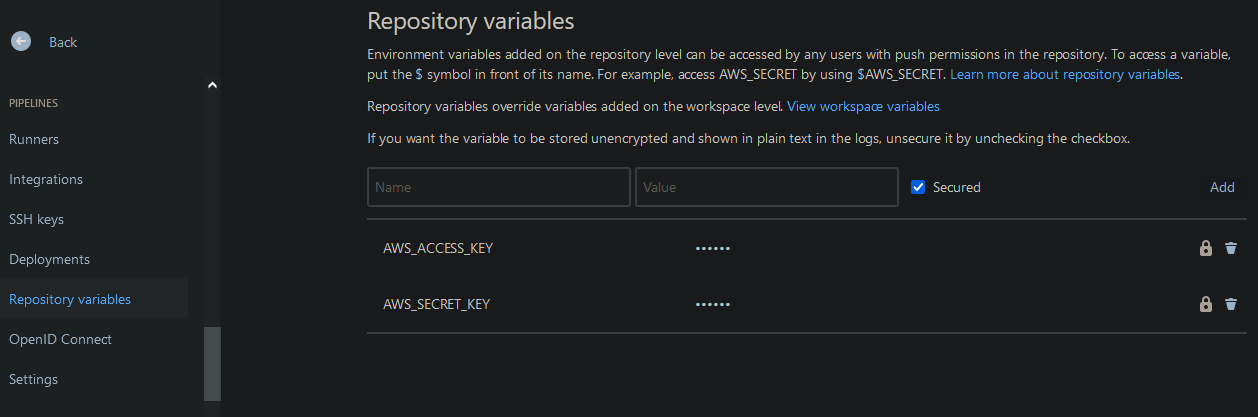Viewport: 1258px width, 417px height.
Task: Click the sidebar vertical scrollbar thumb
Action: pos(212,363)
